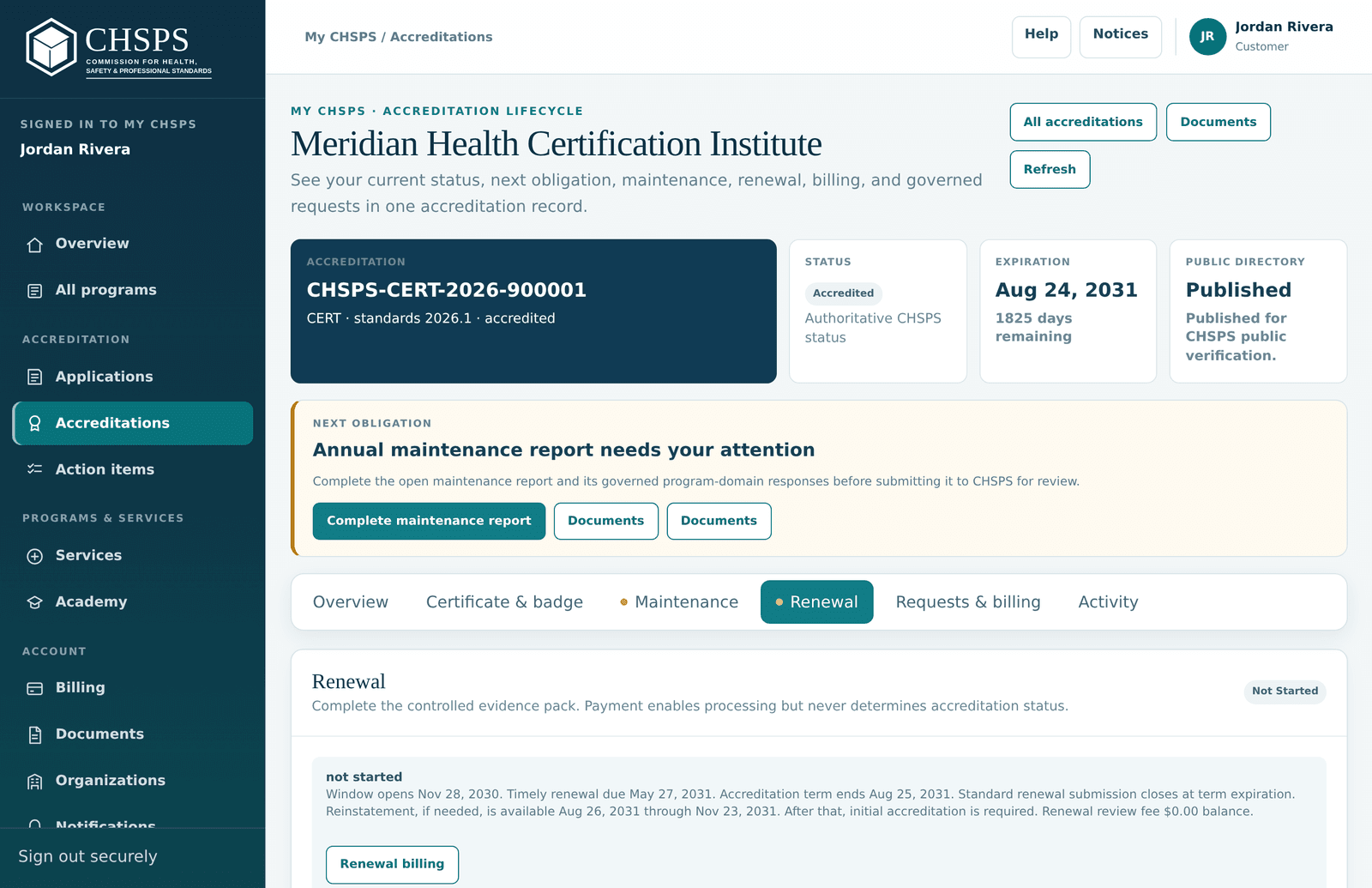Click Sign out securely
1372x888 pixels.
87,856
